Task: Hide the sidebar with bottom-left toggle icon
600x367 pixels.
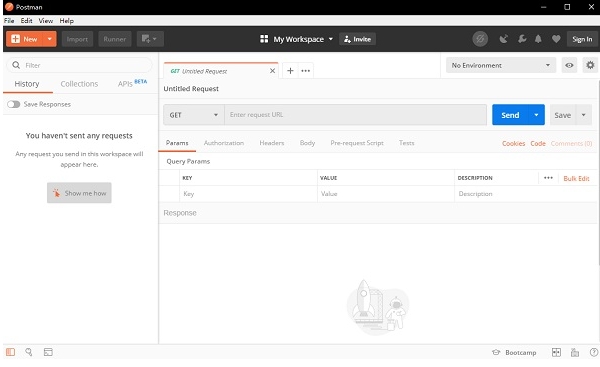Action: pos(10,352)
